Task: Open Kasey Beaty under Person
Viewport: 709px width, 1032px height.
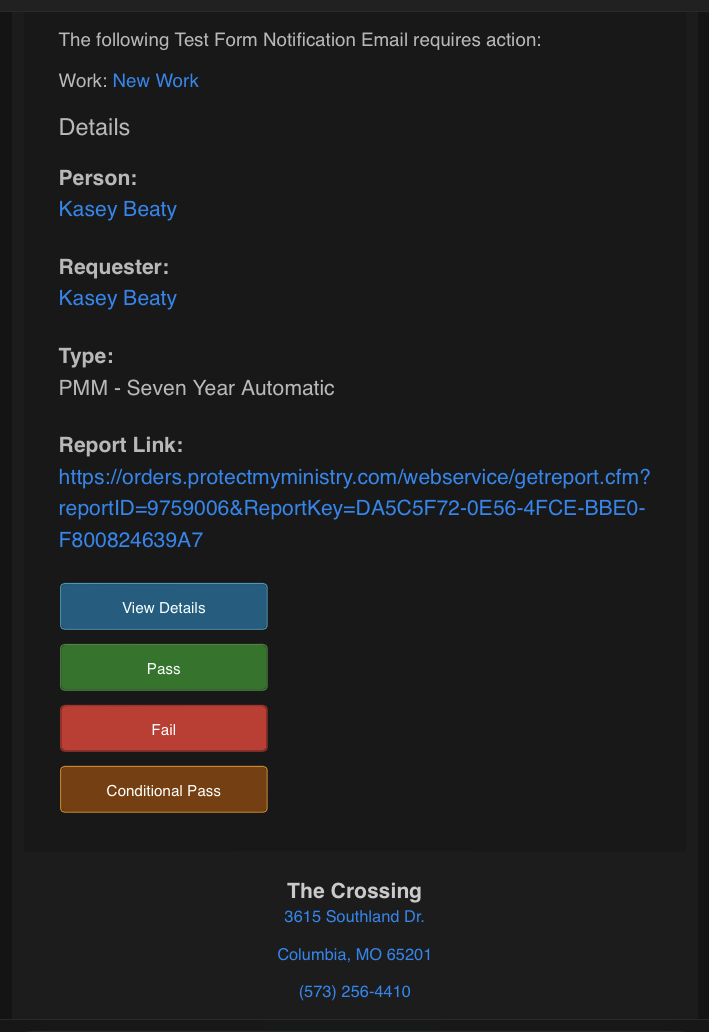Action: pos(118,209)
